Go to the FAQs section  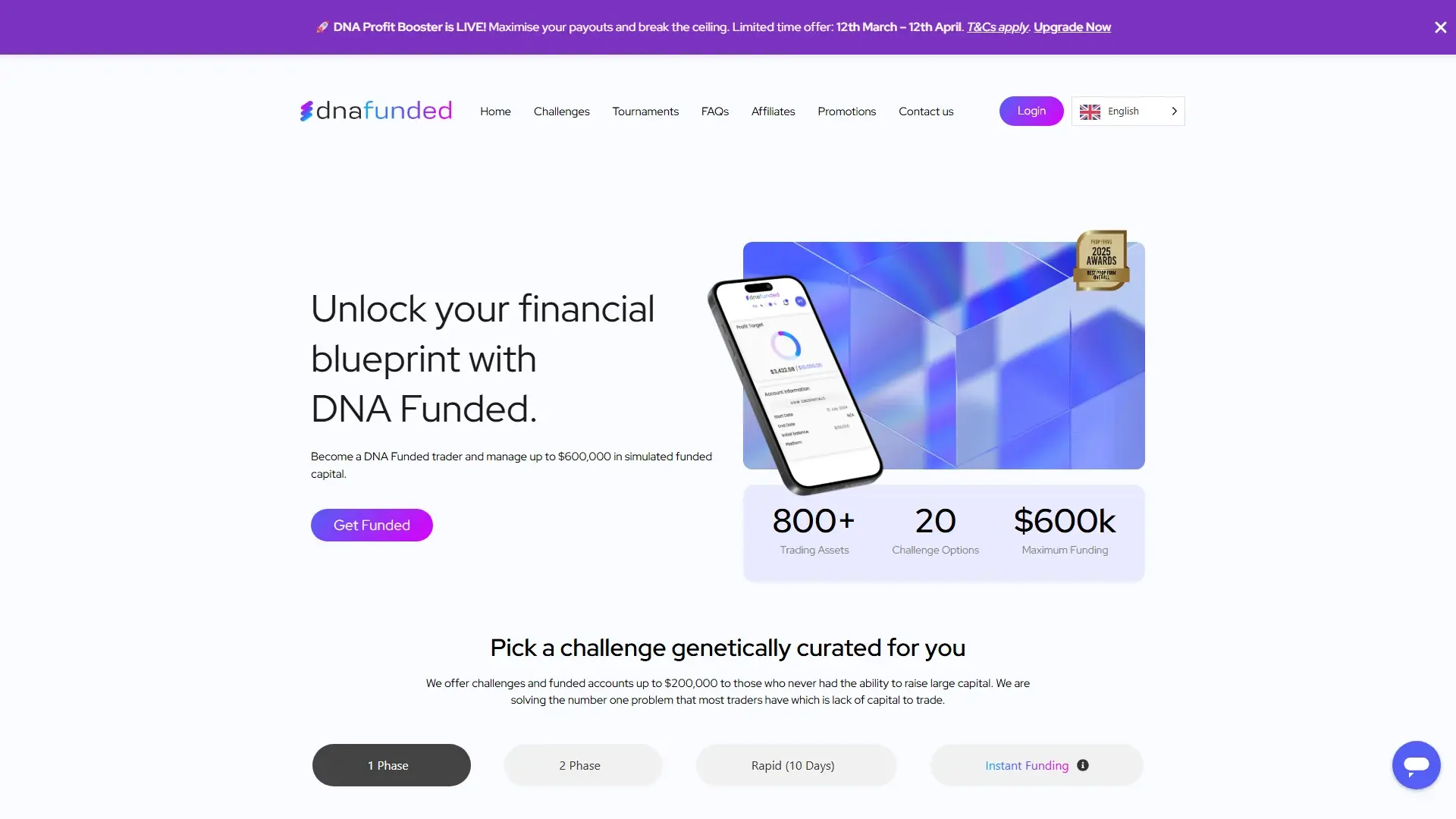click(714, 111)
